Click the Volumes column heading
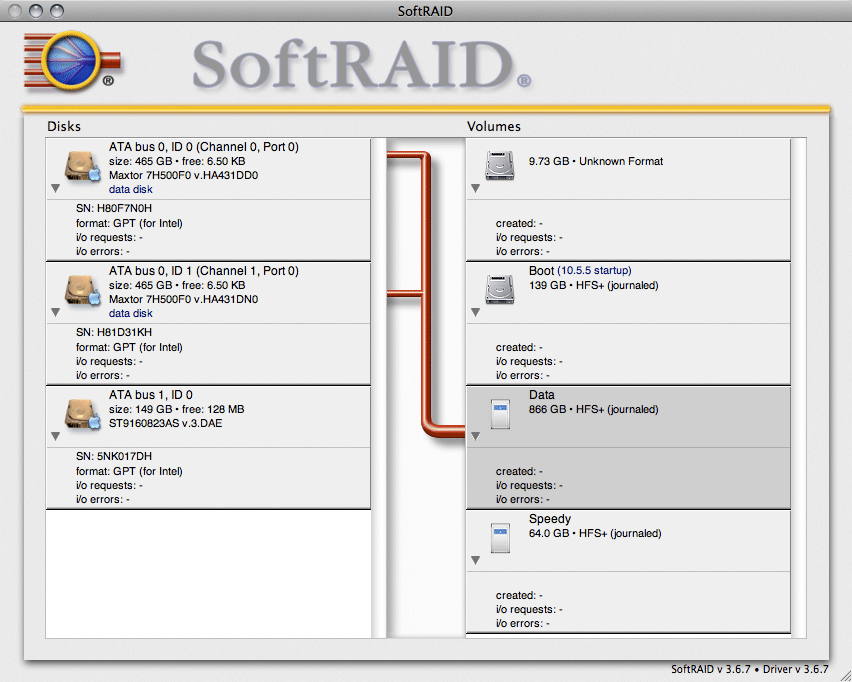 (x=493, y=126)
